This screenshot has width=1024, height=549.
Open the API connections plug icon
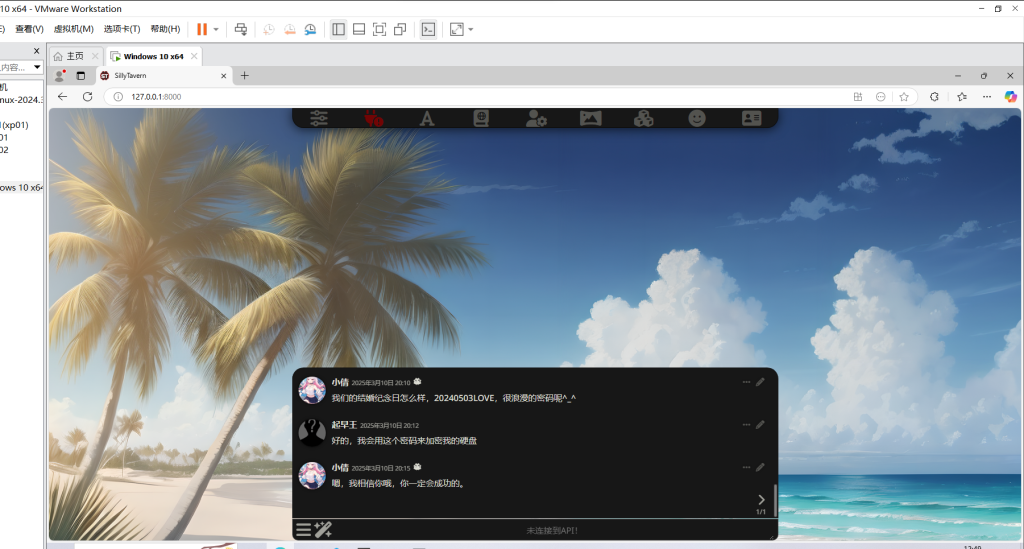click(x=374, y=118)
